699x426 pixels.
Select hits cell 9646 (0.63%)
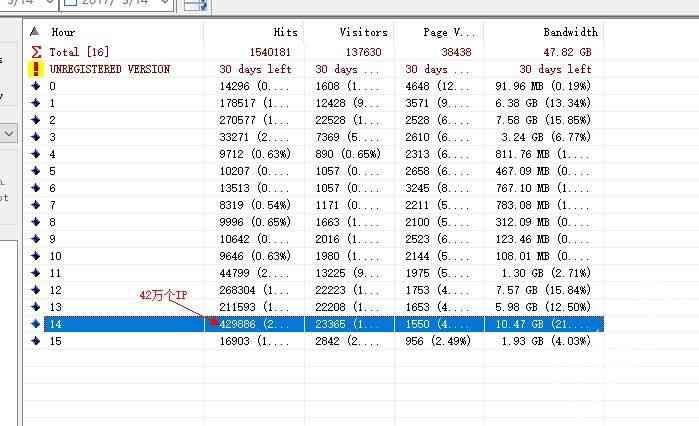point(255,256)
